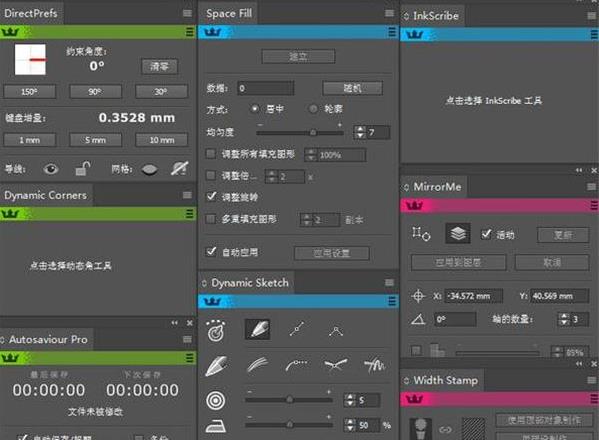This screenshot has height=440, width=599.
Task: Select the dotted path curve icon
Action: (296, 365)
